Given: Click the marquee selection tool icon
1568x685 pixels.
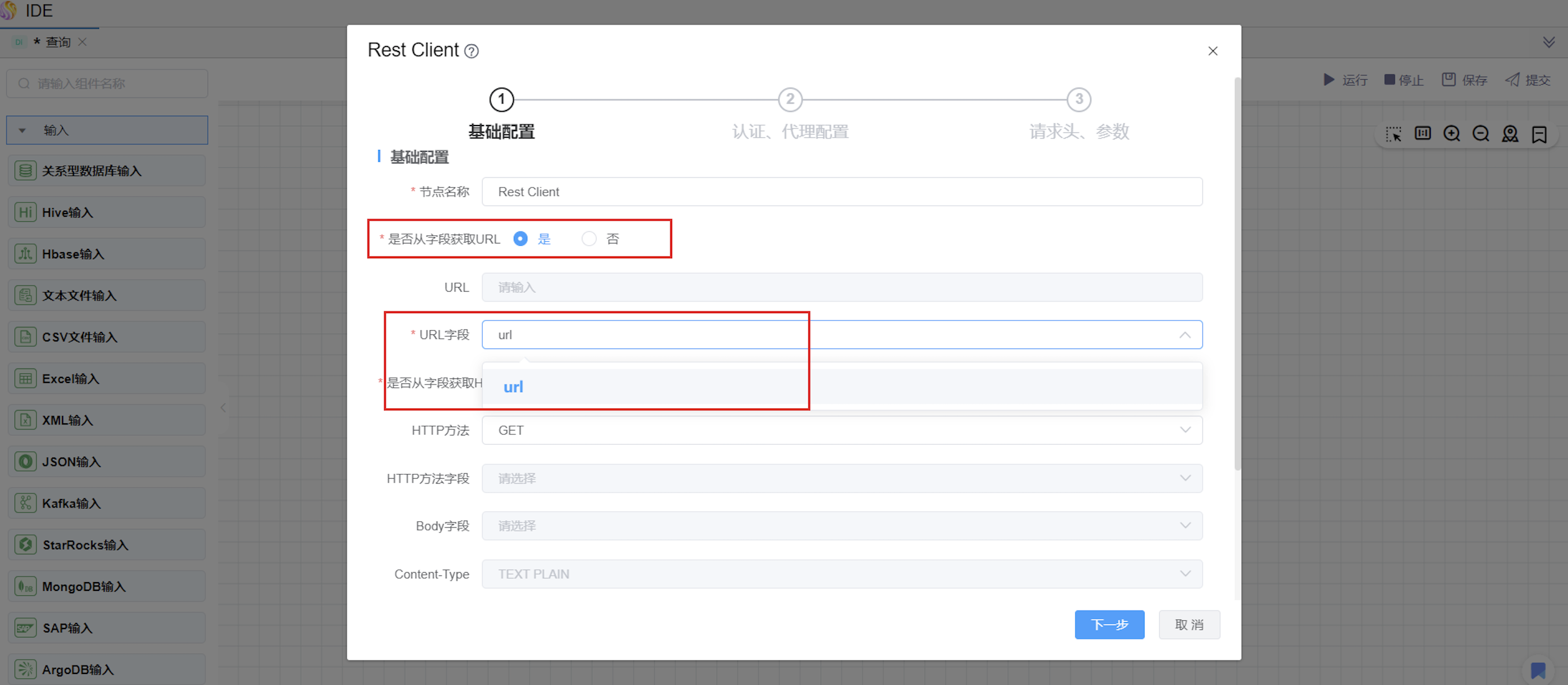Looking at the screenshot, I should click(x=1392, y=134).
